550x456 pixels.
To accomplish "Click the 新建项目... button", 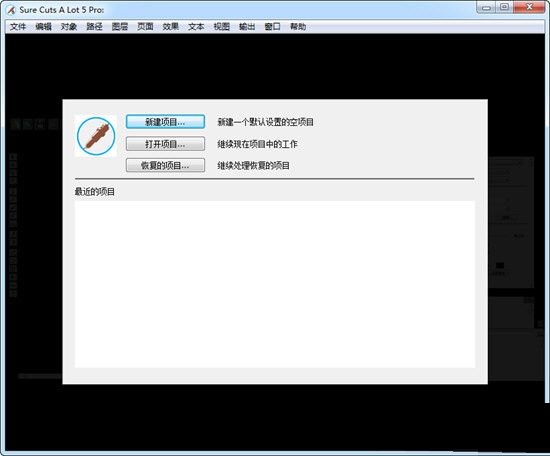I will click(x=165, y=122).
